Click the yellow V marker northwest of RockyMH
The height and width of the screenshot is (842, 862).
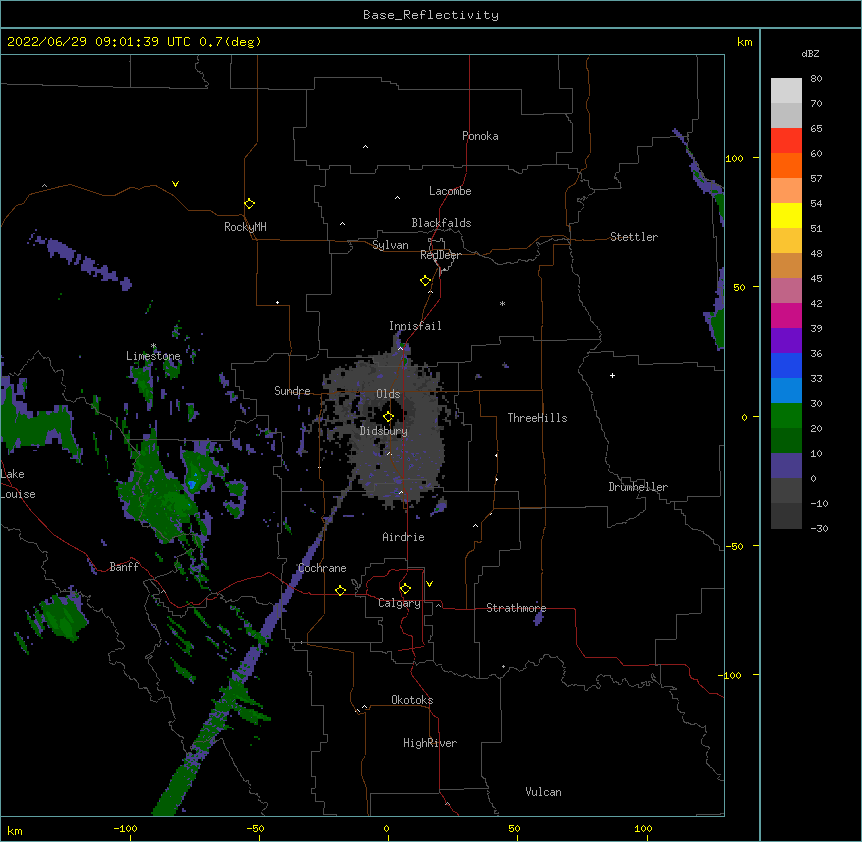175,184
